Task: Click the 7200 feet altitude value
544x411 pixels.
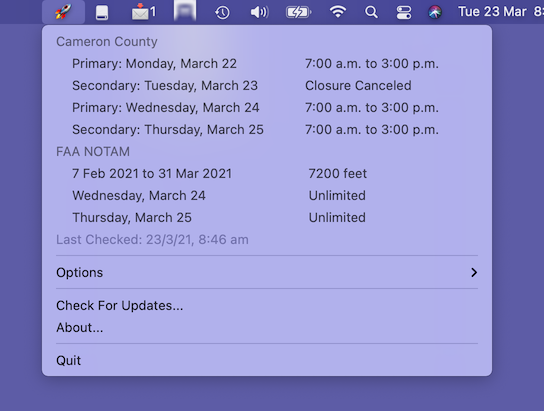Action: pos(337,173)
